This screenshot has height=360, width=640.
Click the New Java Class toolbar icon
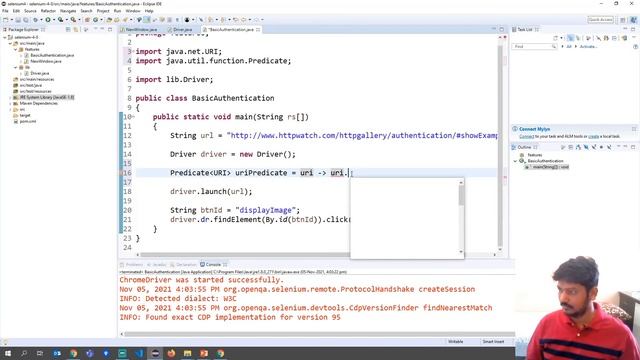pos(96,20)
